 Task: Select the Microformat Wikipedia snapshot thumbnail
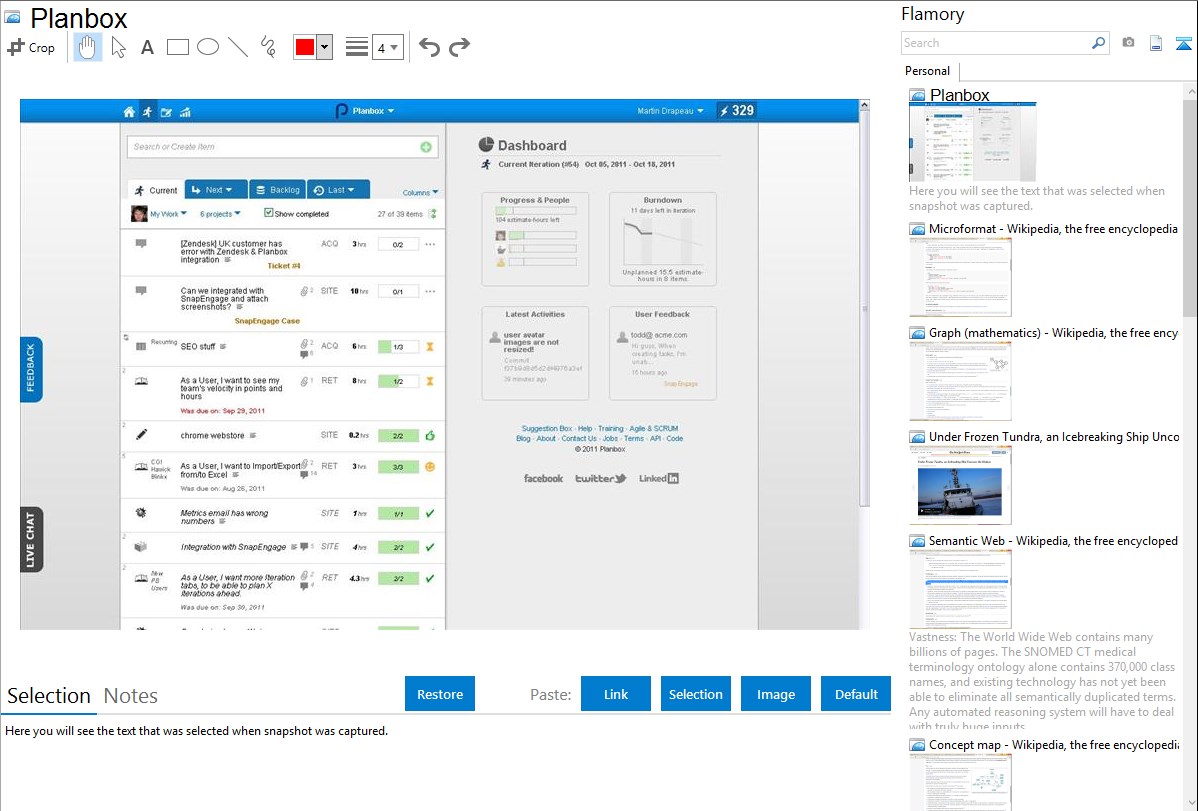[960, 277]
